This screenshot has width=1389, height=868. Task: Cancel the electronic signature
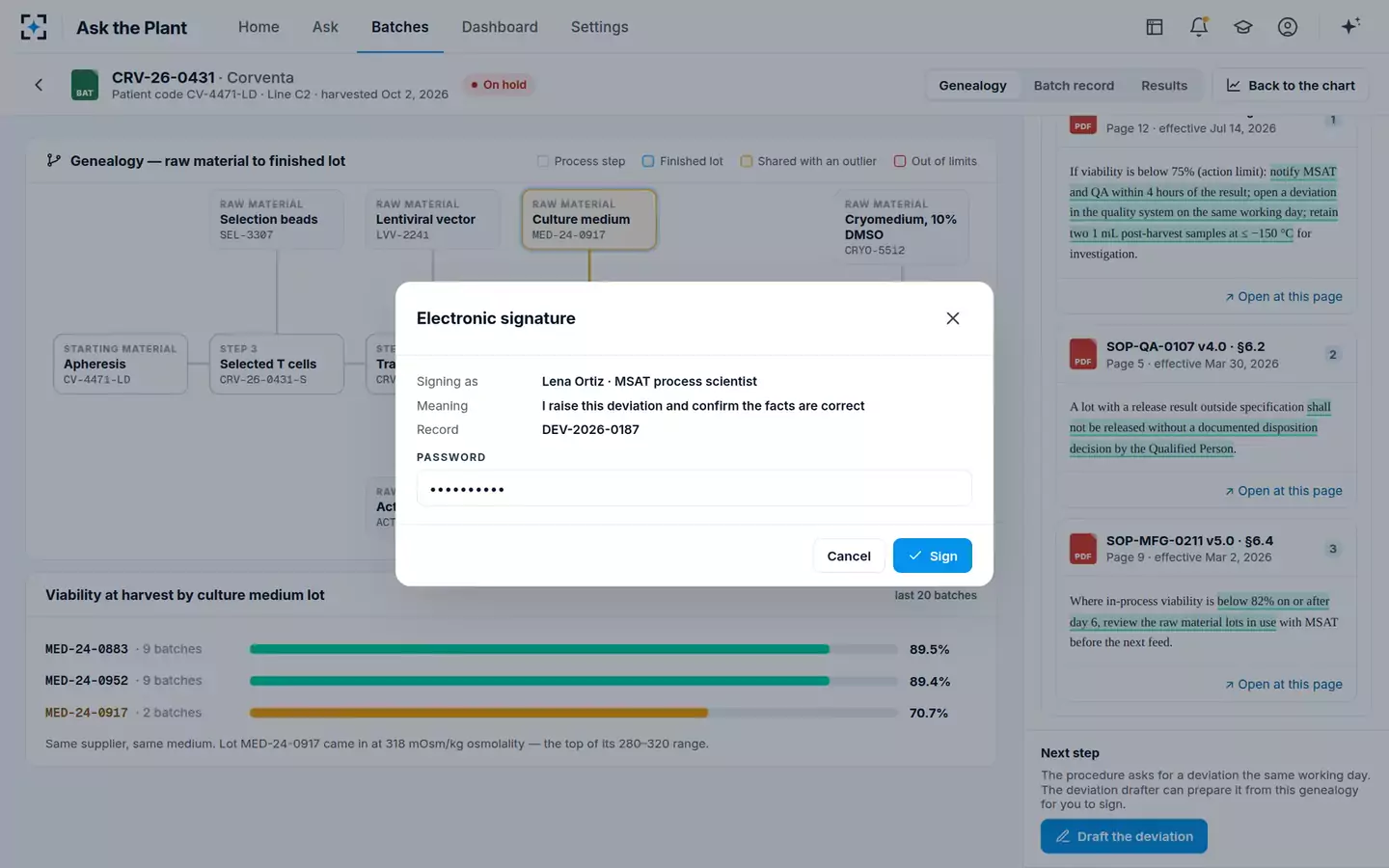(849, 556)
